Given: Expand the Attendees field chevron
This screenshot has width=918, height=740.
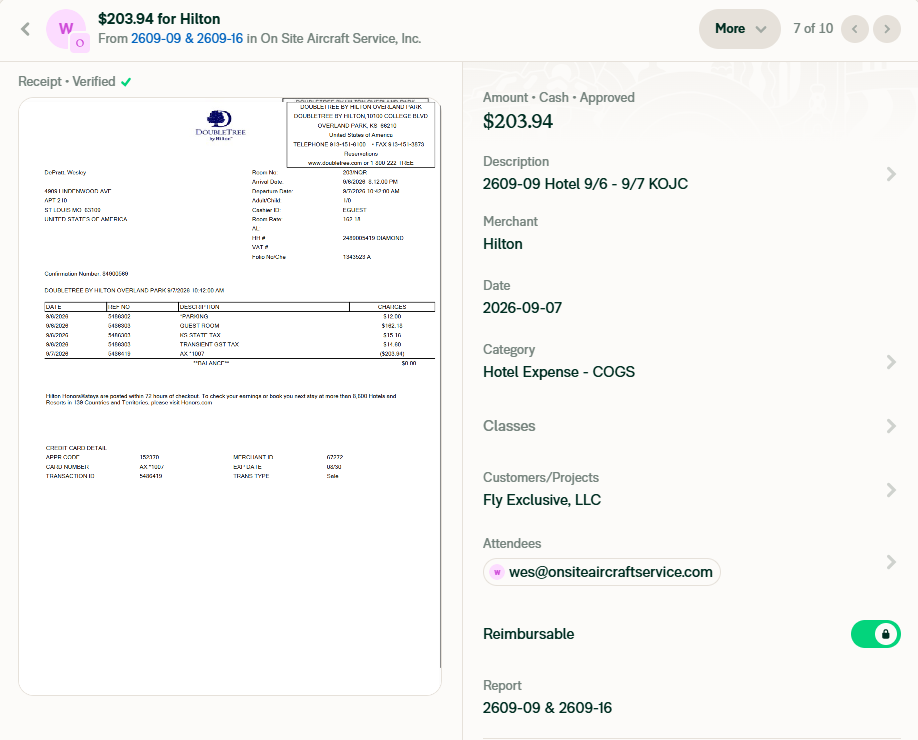Looking at the screenshot, I should (891, 562).
